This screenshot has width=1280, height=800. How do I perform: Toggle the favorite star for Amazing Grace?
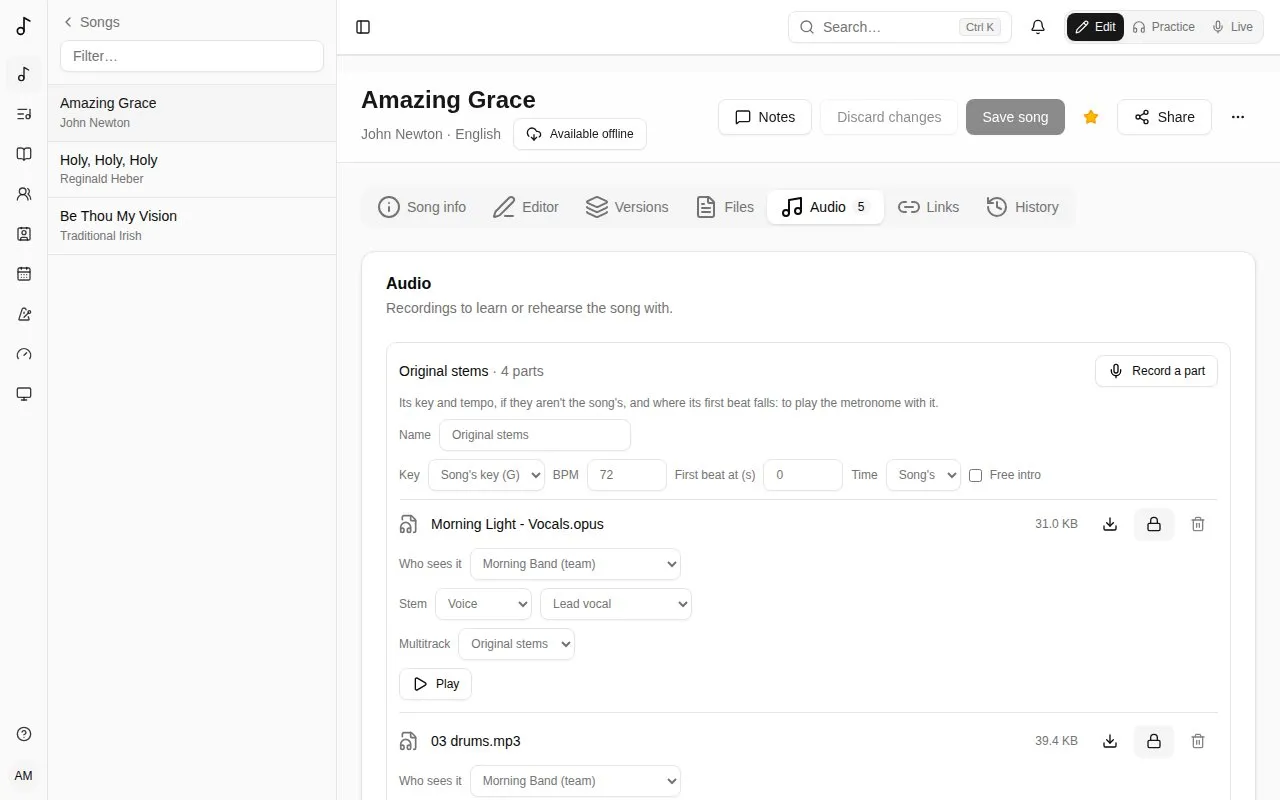coord(1091,117)
